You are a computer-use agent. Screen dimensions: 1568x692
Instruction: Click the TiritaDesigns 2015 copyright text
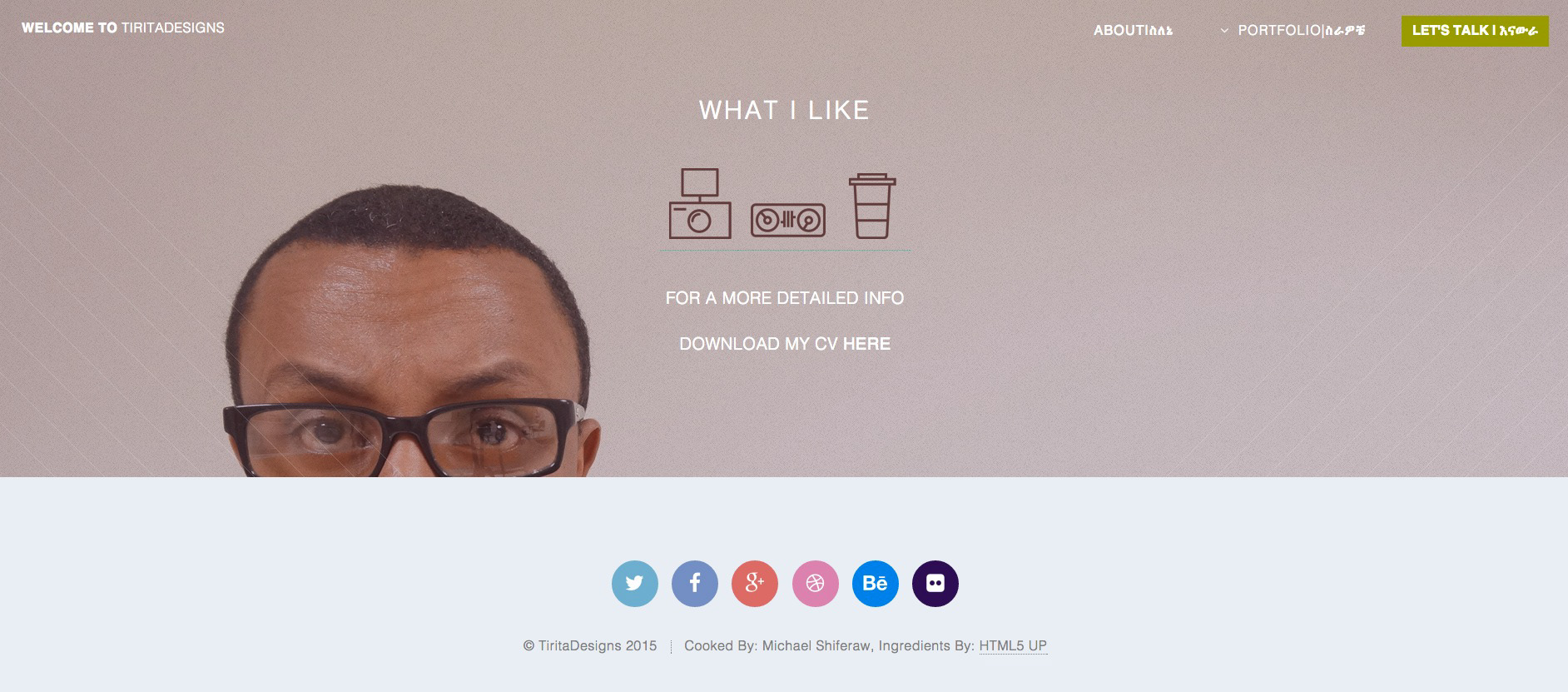point(590,646)
